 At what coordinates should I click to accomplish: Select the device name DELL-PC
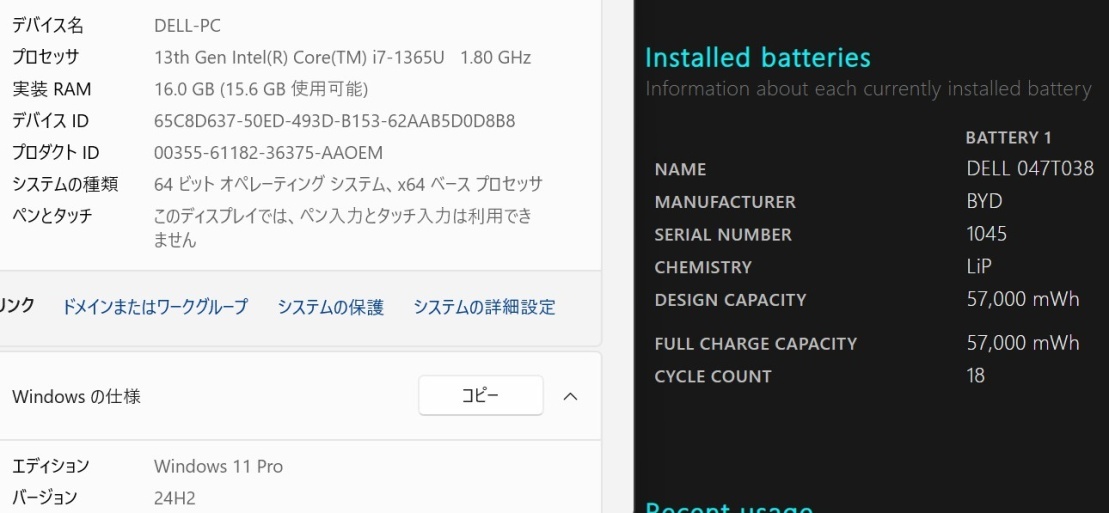pos(187,26)
